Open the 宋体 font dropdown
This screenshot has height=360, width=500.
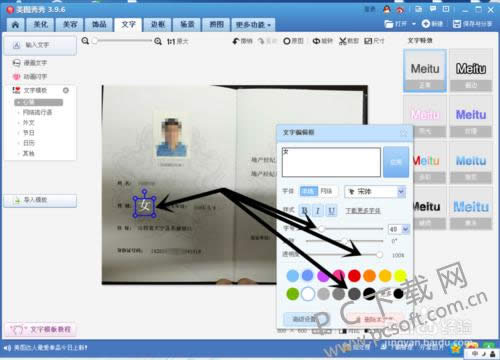point(375,192)
